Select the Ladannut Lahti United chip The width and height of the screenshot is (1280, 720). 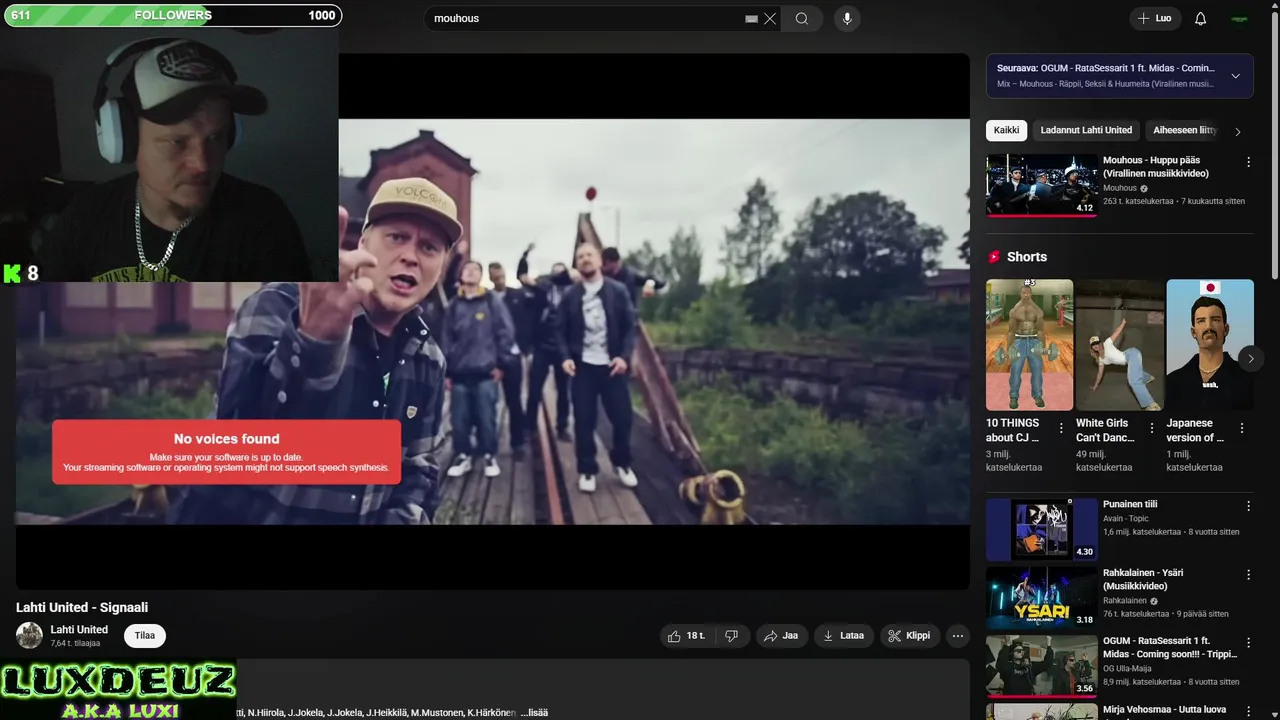click(1086, 130)
